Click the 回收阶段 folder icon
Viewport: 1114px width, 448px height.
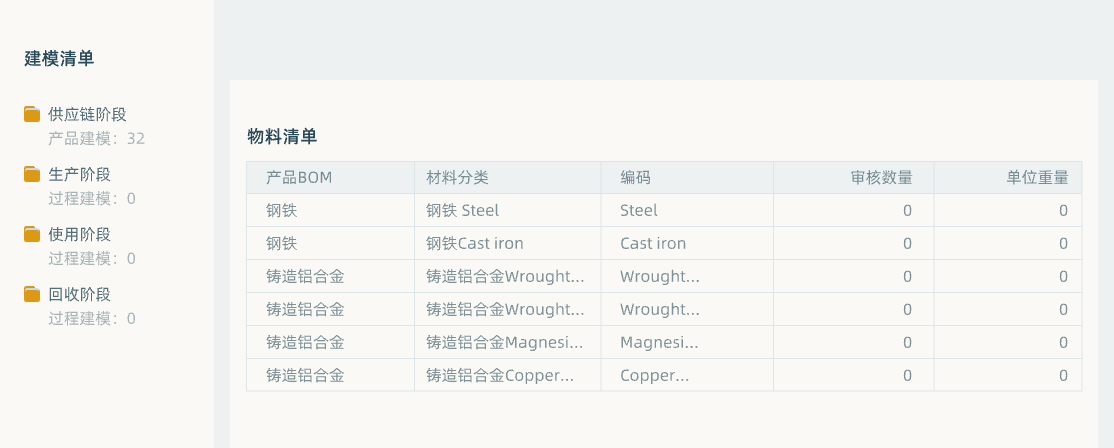point(31,294)
